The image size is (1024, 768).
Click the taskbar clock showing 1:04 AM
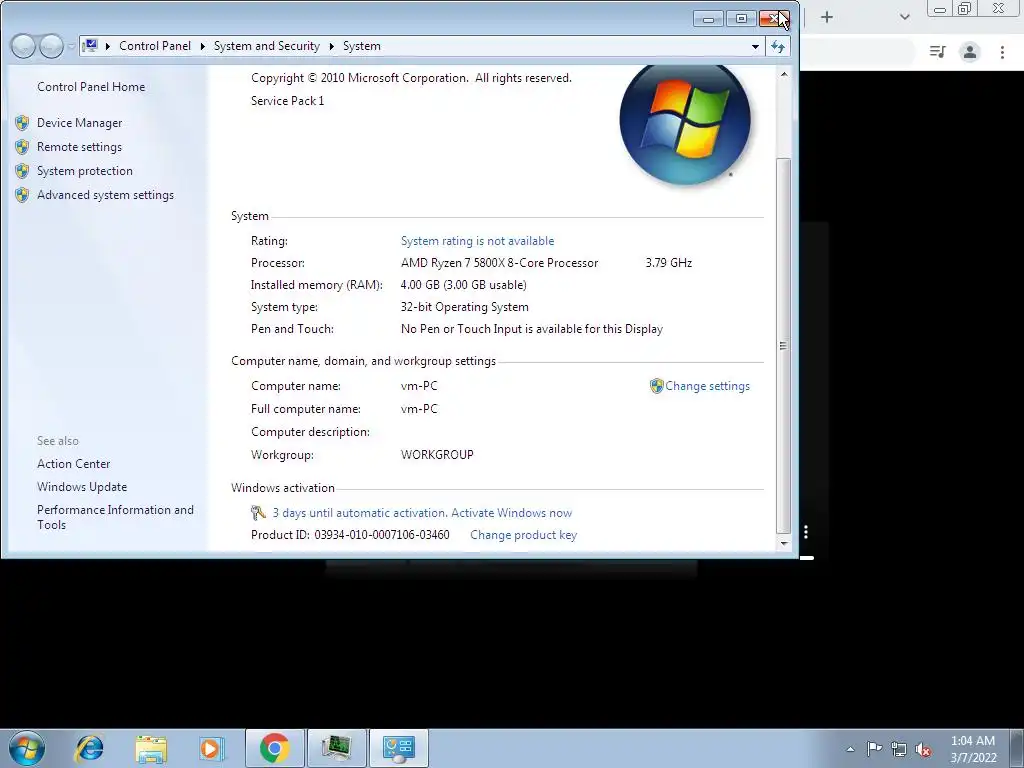973,749
